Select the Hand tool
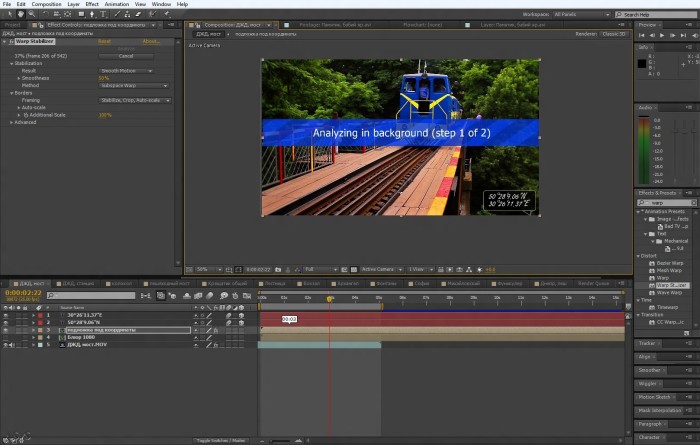Screen dimensions: 700x445 (21, 14)
